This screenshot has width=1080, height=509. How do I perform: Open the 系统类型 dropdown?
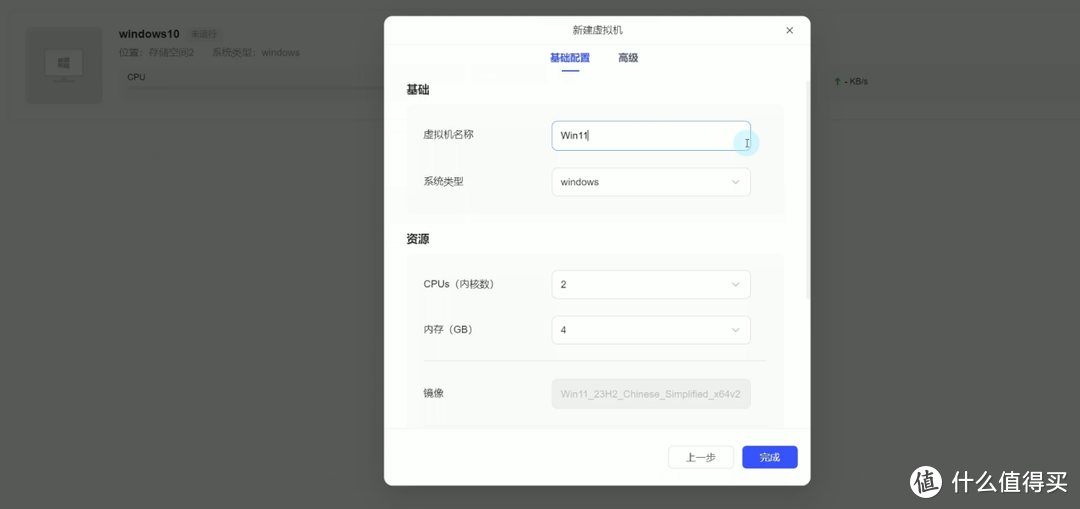[651, 182]
